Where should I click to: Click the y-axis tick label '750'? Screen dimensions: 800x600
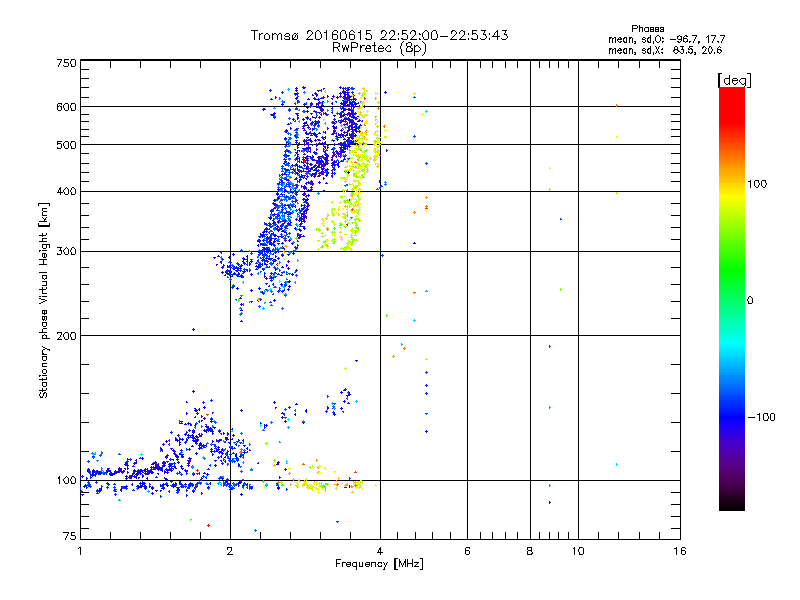pos(66,63)
